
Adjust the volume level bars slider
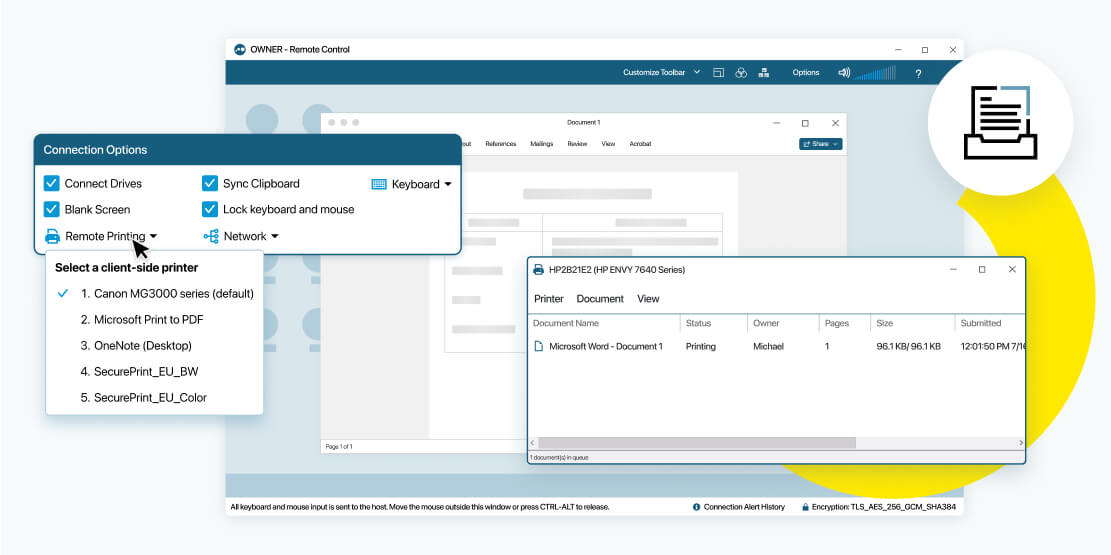[874, 73]
